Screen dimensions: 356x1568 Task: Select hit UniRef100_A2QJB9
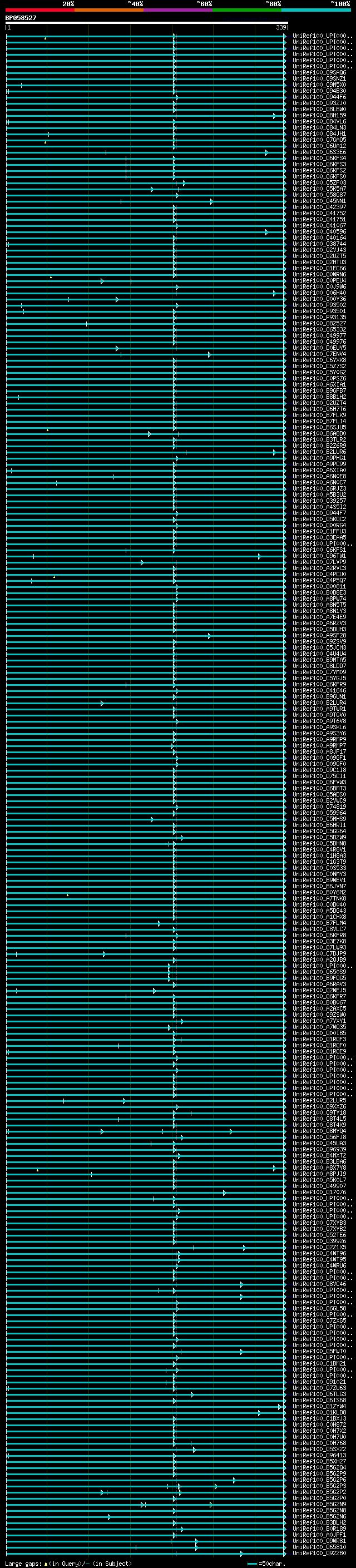(x=319, y=959)
